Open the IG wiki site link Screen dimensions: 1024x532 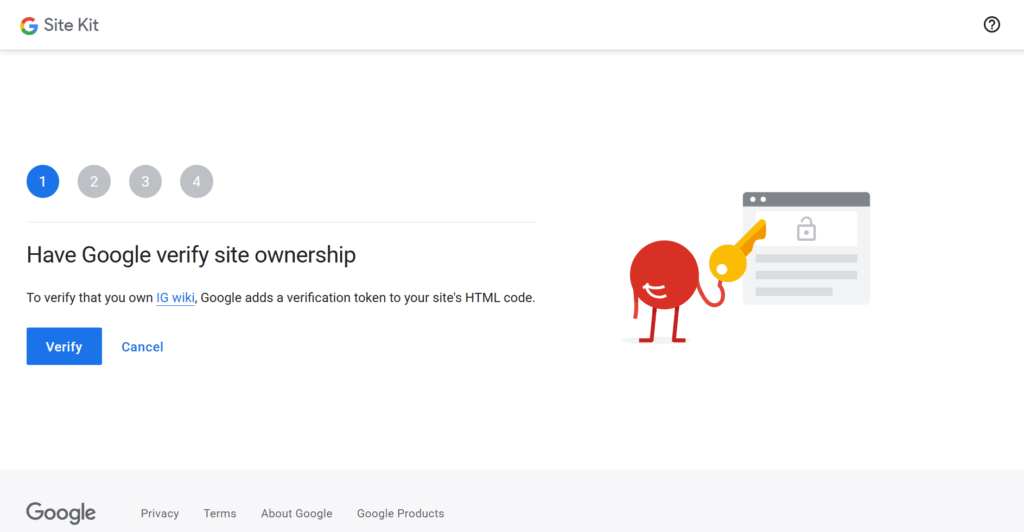pos(175,298)
